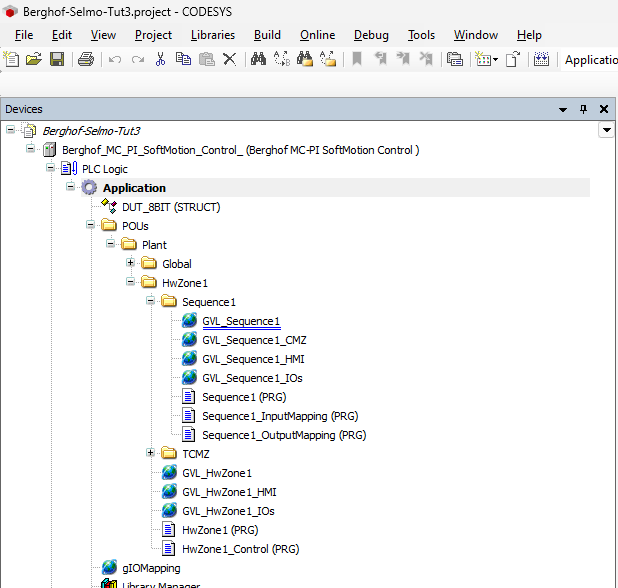Image resolution: width=618 pixels, height=588 pixels.
Task: Open the Libraries menu
Action: click(x=213, y=35)
